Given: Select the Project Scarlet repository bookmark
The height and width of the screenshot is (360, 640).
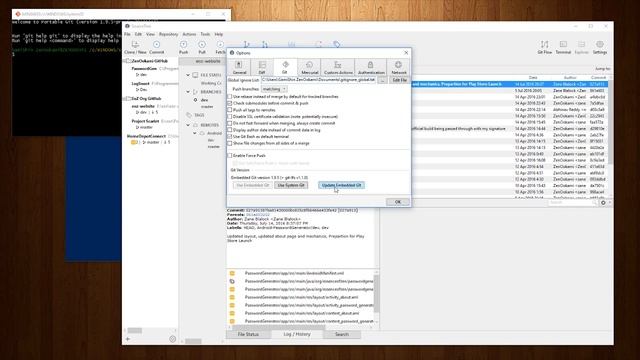Looking at the screenshot, I should coord(145,121).
